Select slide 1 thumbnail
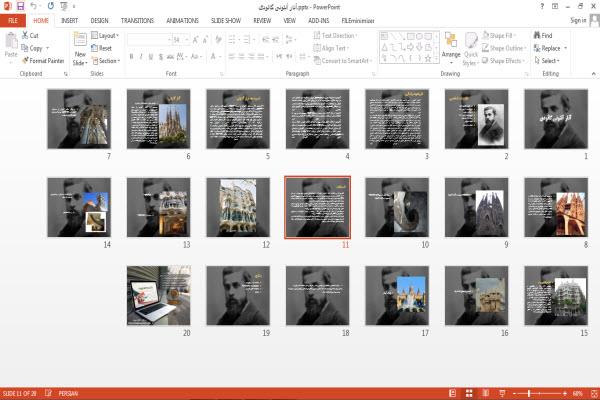600x400 pixels. pos(556,119)
